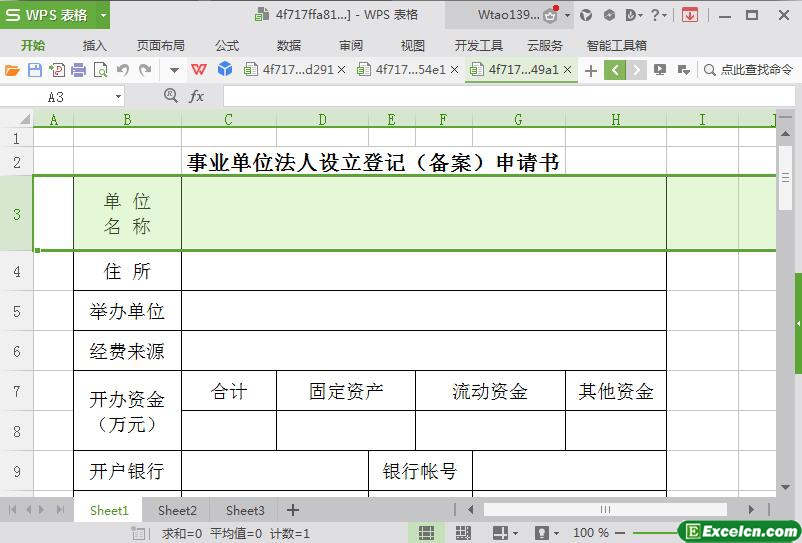The height and width of the screenshot is (543, 802).
Task: Click the command search box
Action: point(748,70)
